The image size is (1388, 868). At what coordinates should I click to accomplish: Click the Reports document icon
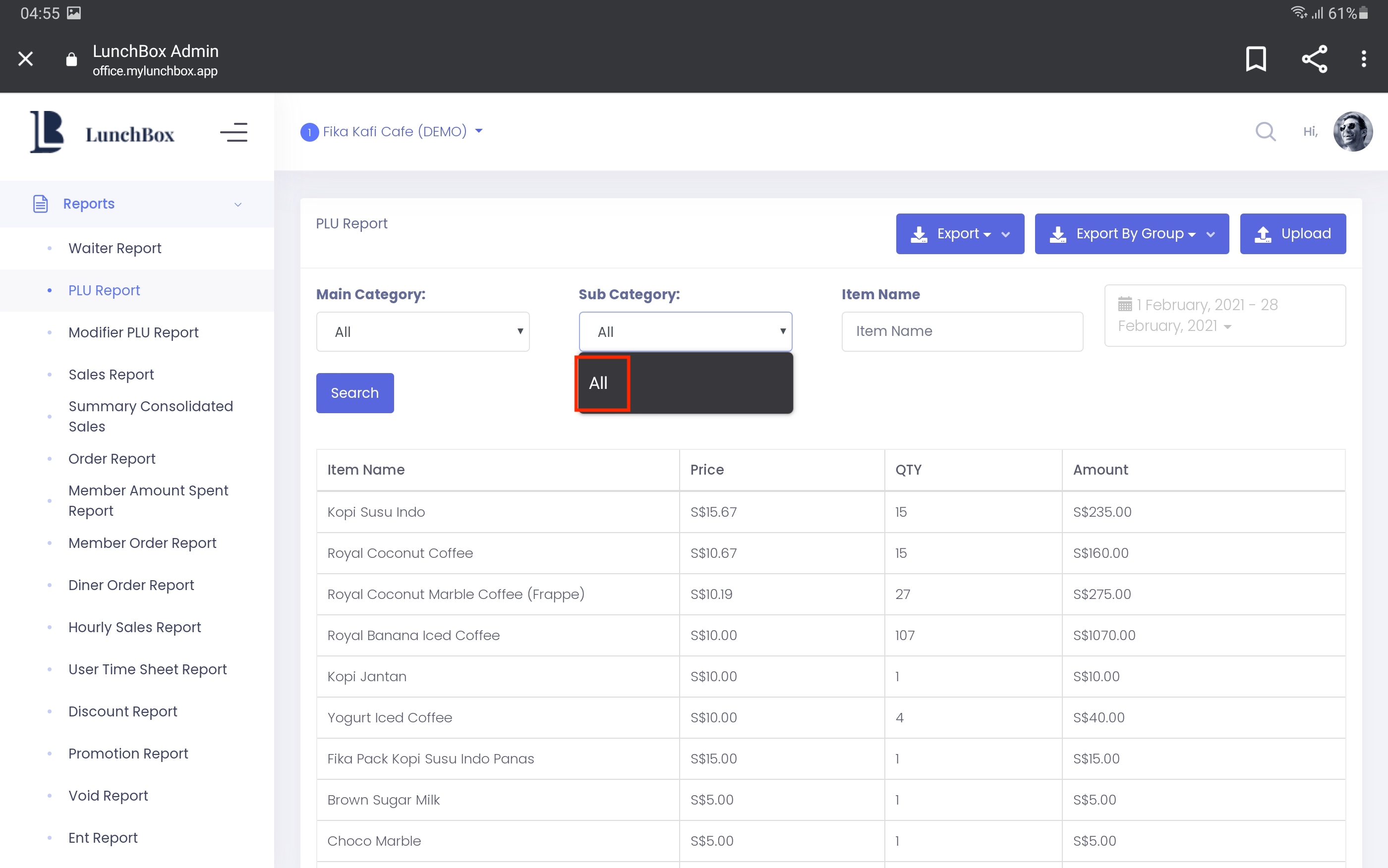40,204
